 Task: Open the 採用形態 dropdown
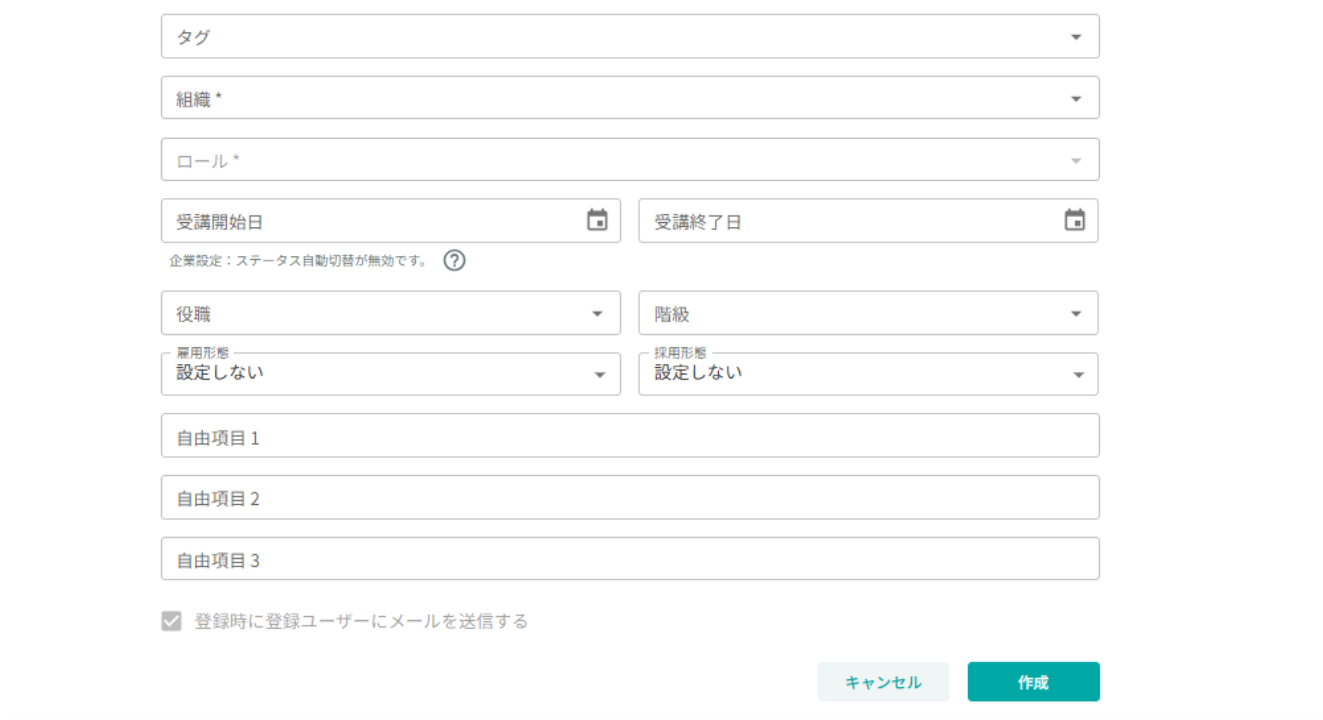point(868,374)
